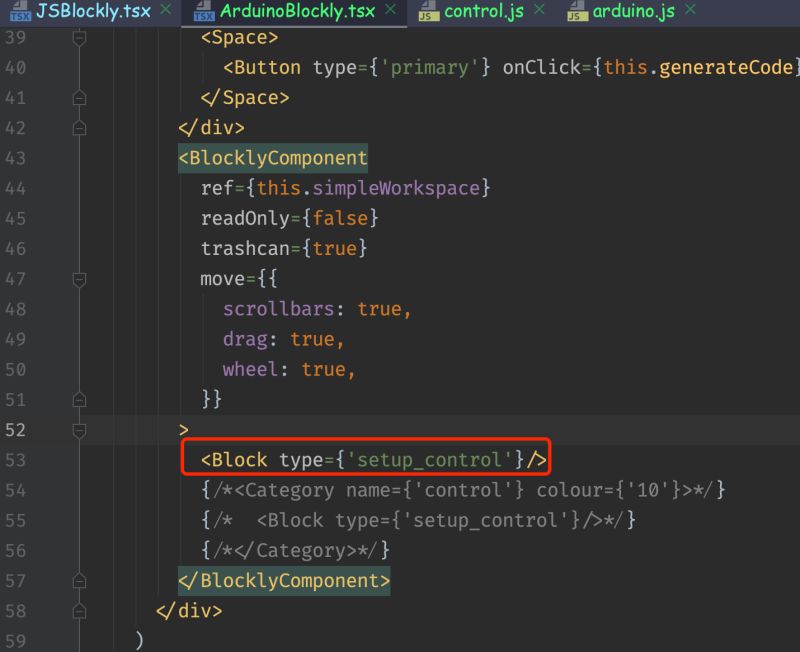The width and height of the screenshot is (800, 652).
Task: Click the TSX file icon on ArduinoBlockly.tsx tab
Action: (204, 13)
